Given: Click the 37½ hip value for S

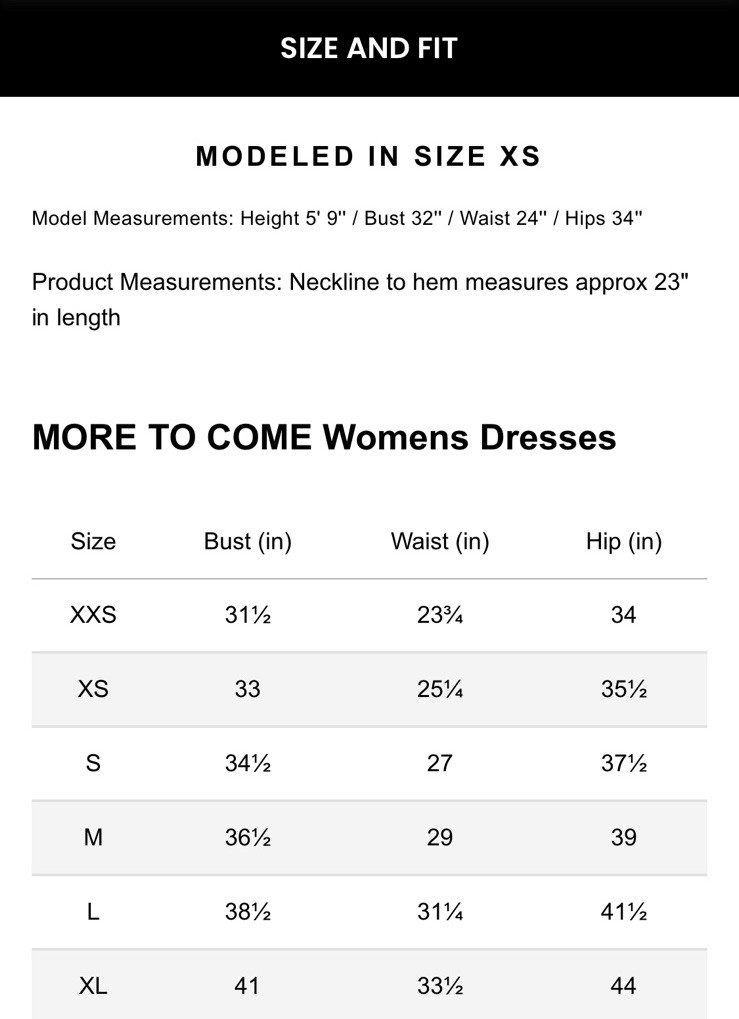Looking at the screenshot, I should coord(624,763).
